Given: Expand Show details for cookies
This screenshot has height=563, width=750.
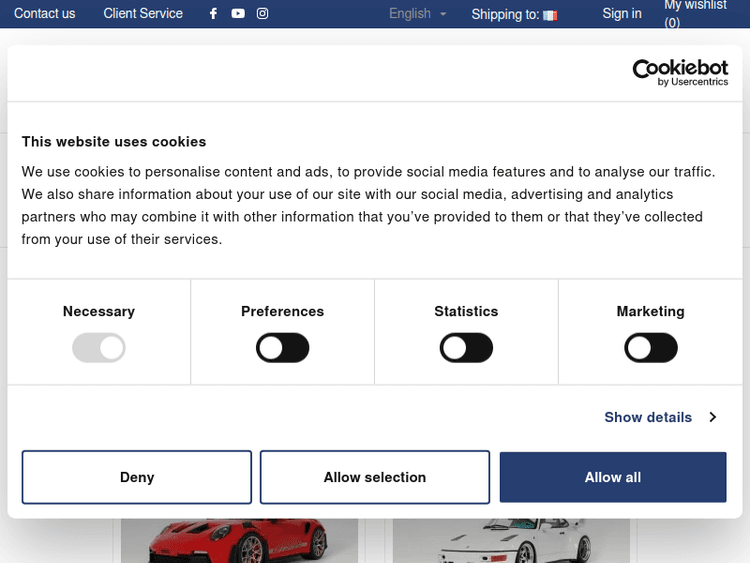Looking at the screenshot, I should [648, 417].
